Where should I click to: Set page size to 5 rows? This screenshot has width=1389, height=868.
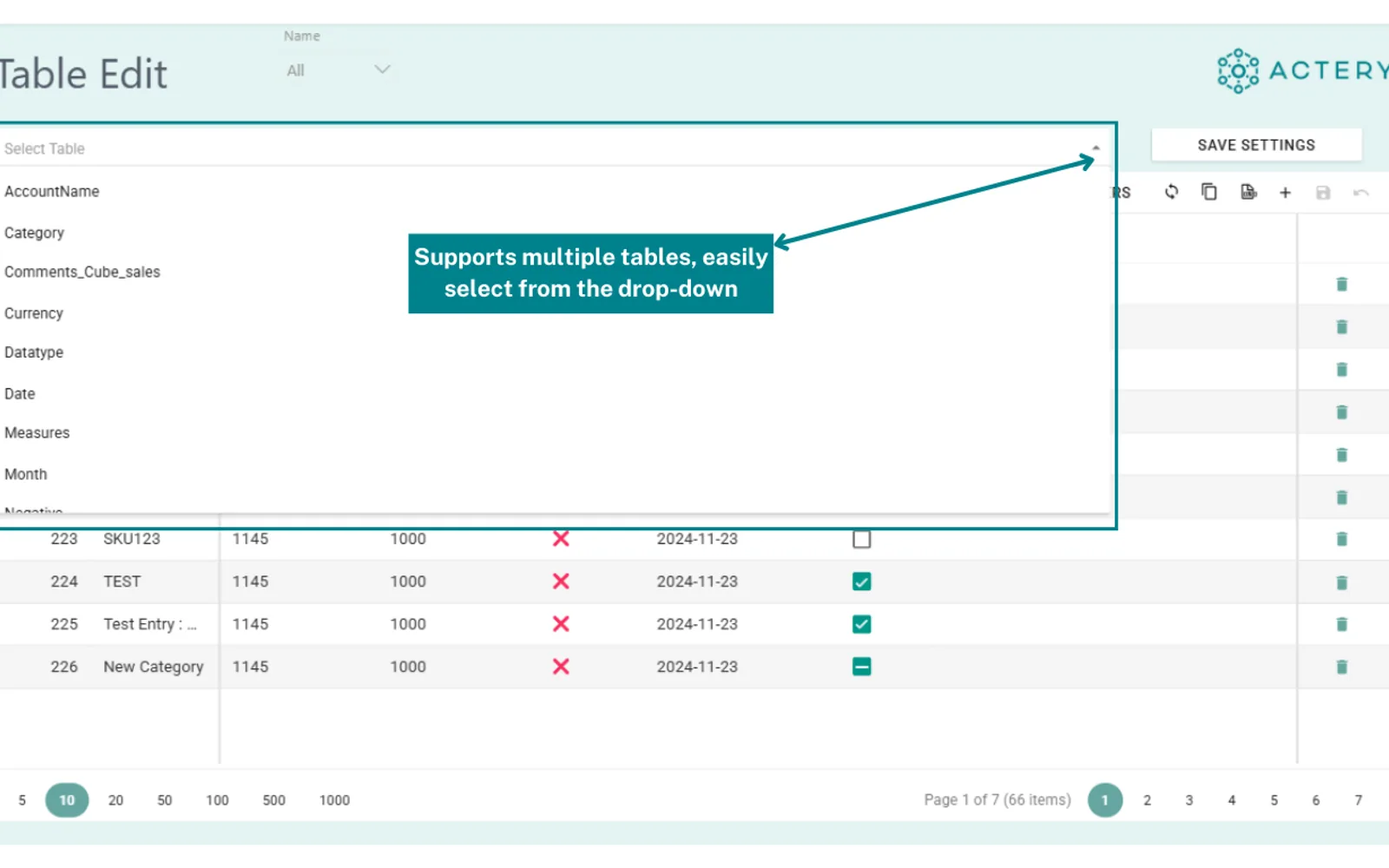click(x=23, y=800)
